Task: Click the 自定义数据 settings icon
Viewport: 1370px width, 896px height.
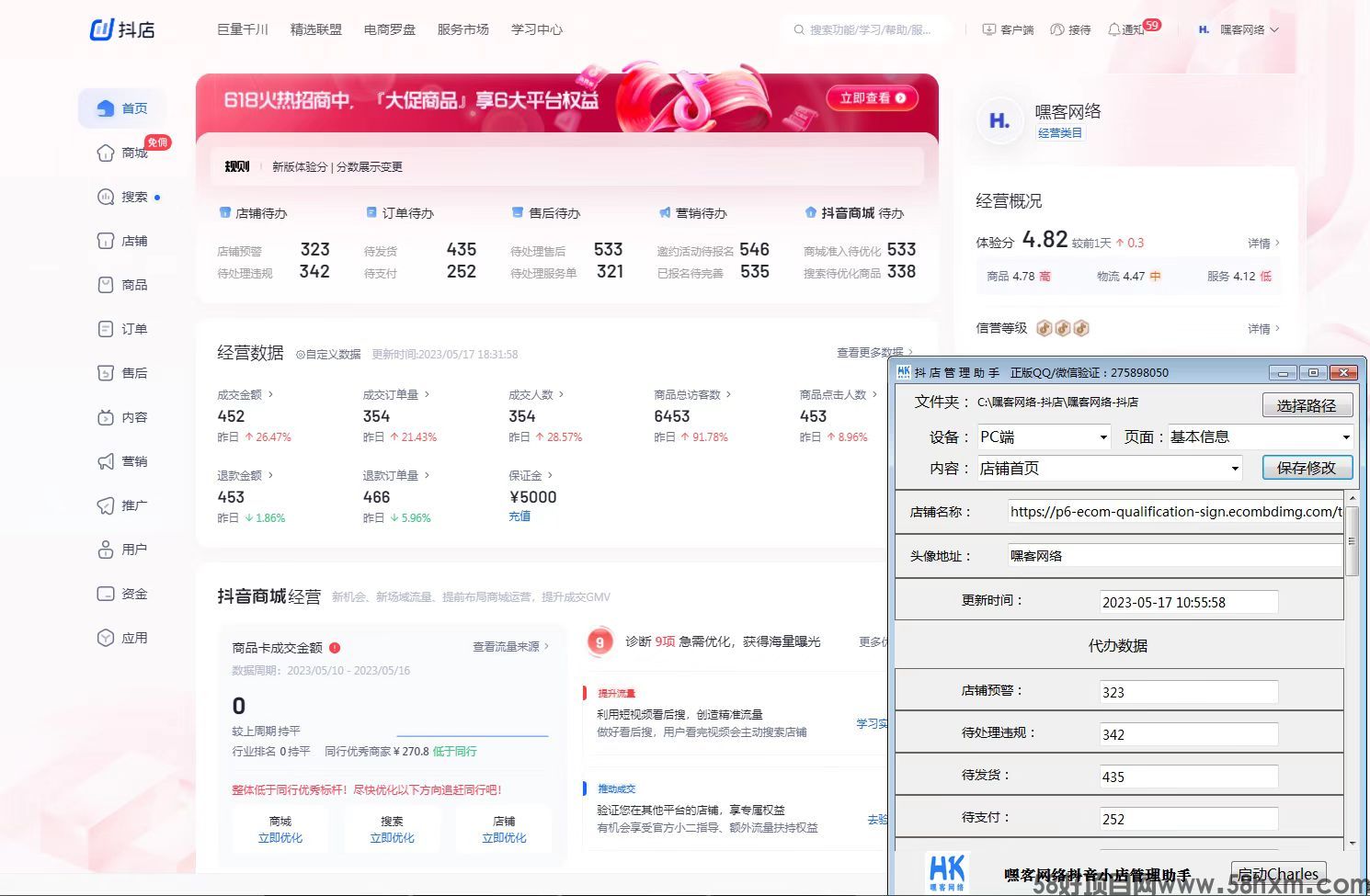Action: coord(300,354)
